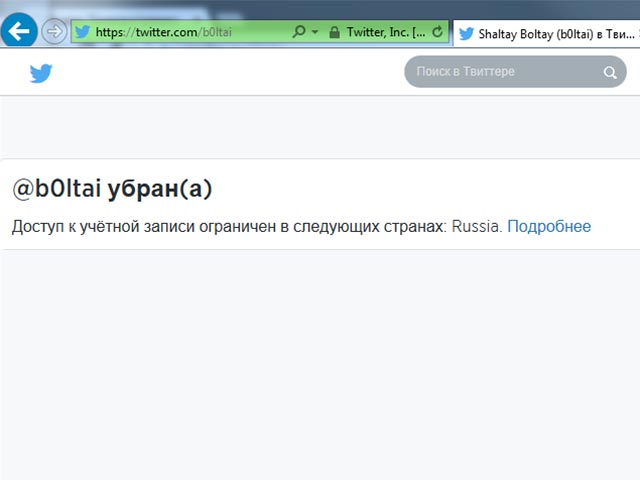The image size is (640, 480).
Task: Click the browser Back arrow button
Action: 20,31
